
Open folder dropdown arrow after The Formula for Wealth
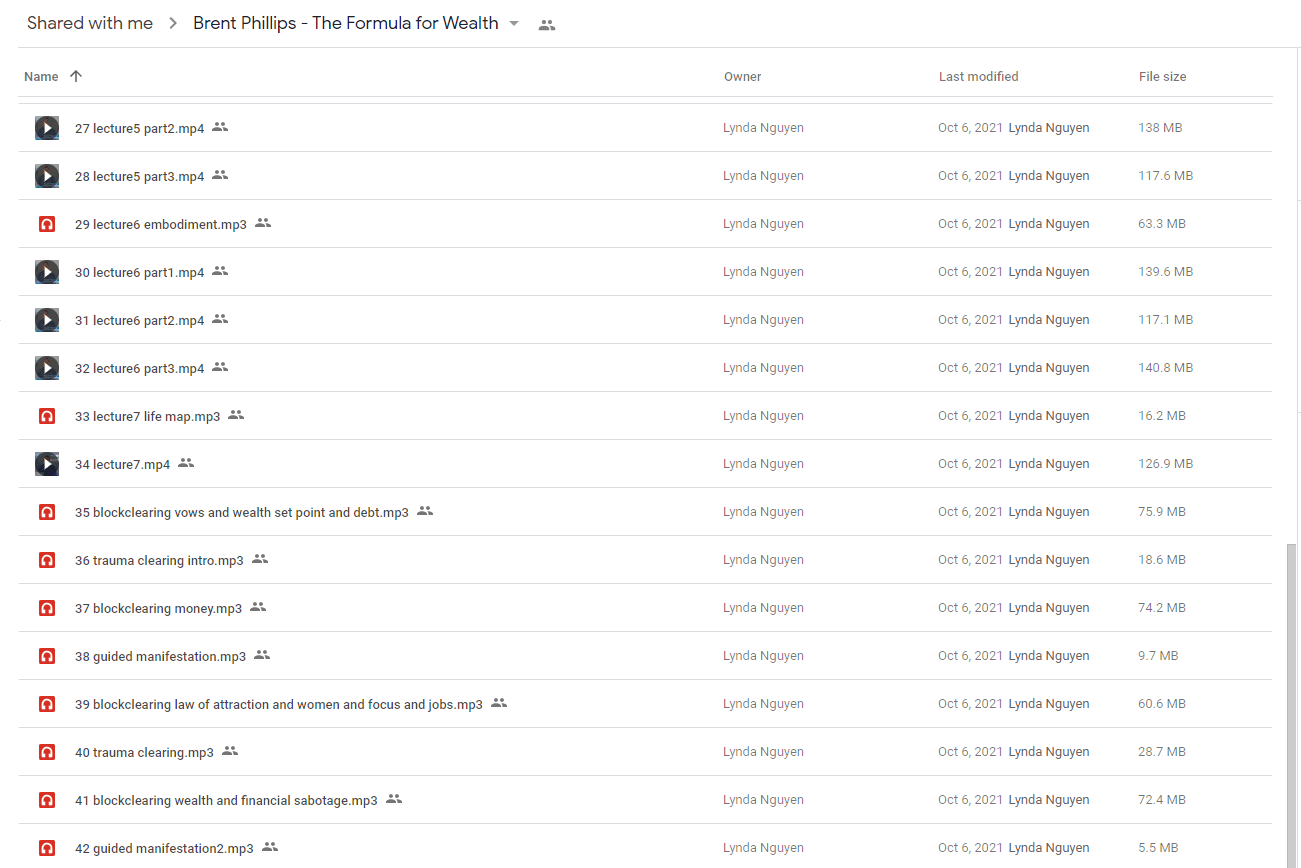[514, 23]
